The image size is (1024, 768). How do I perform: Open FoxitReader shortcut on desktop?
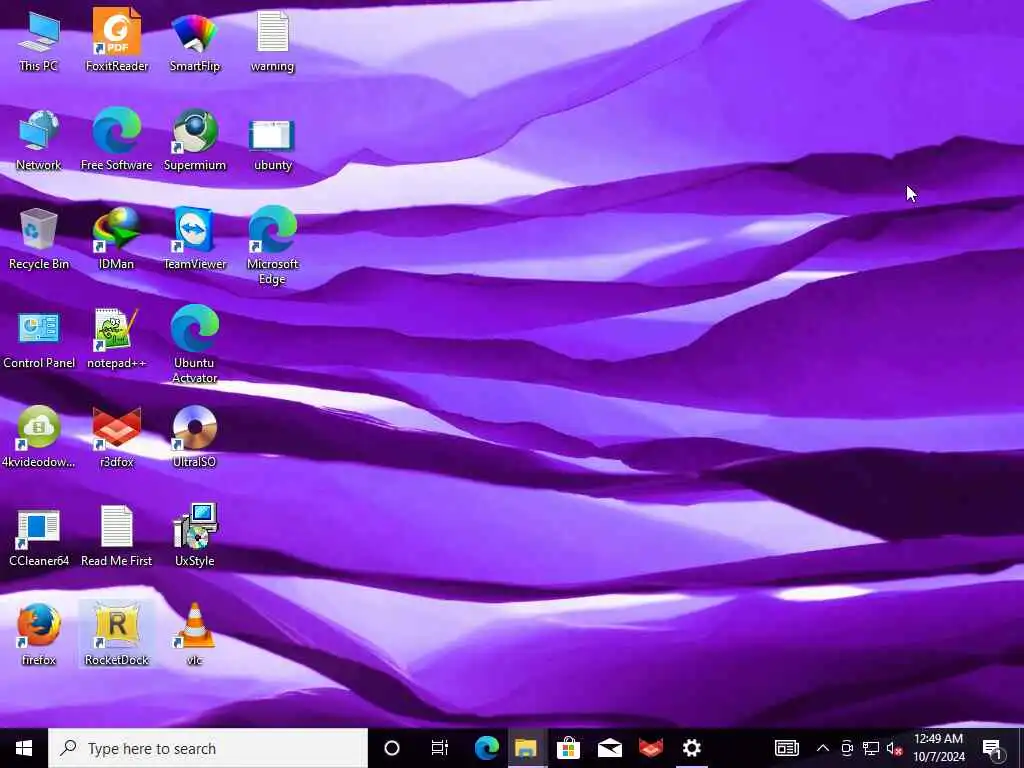pos(117,40)
